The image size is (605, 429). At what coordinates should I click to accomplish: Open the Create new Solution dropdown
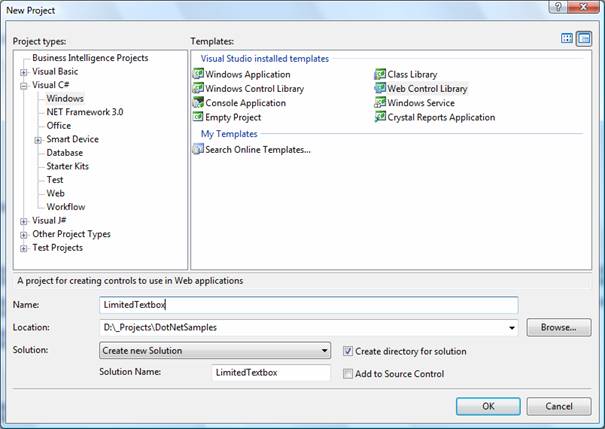215,350
